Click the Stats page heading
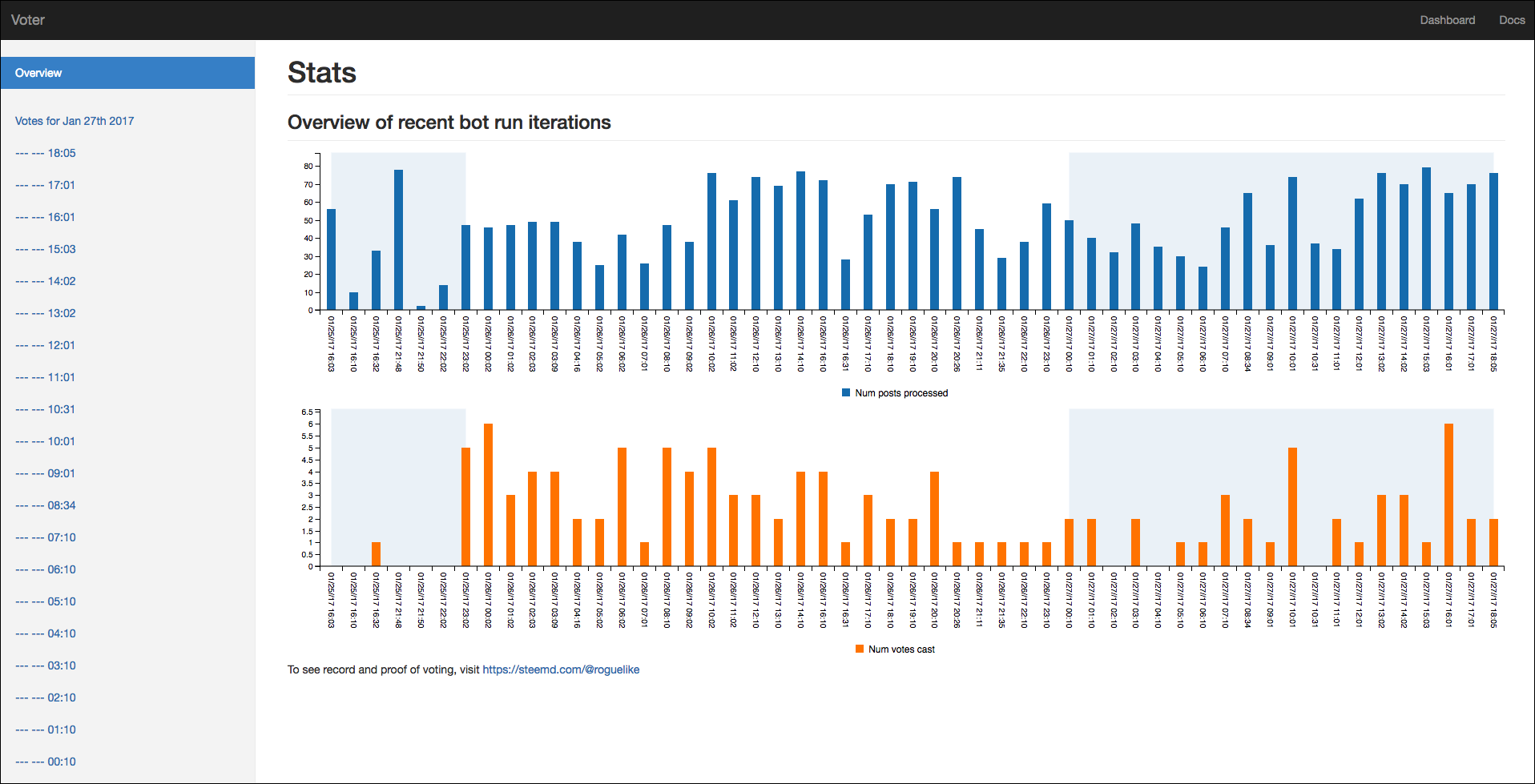The image size is (1535, 784). [x=322, y=73]
